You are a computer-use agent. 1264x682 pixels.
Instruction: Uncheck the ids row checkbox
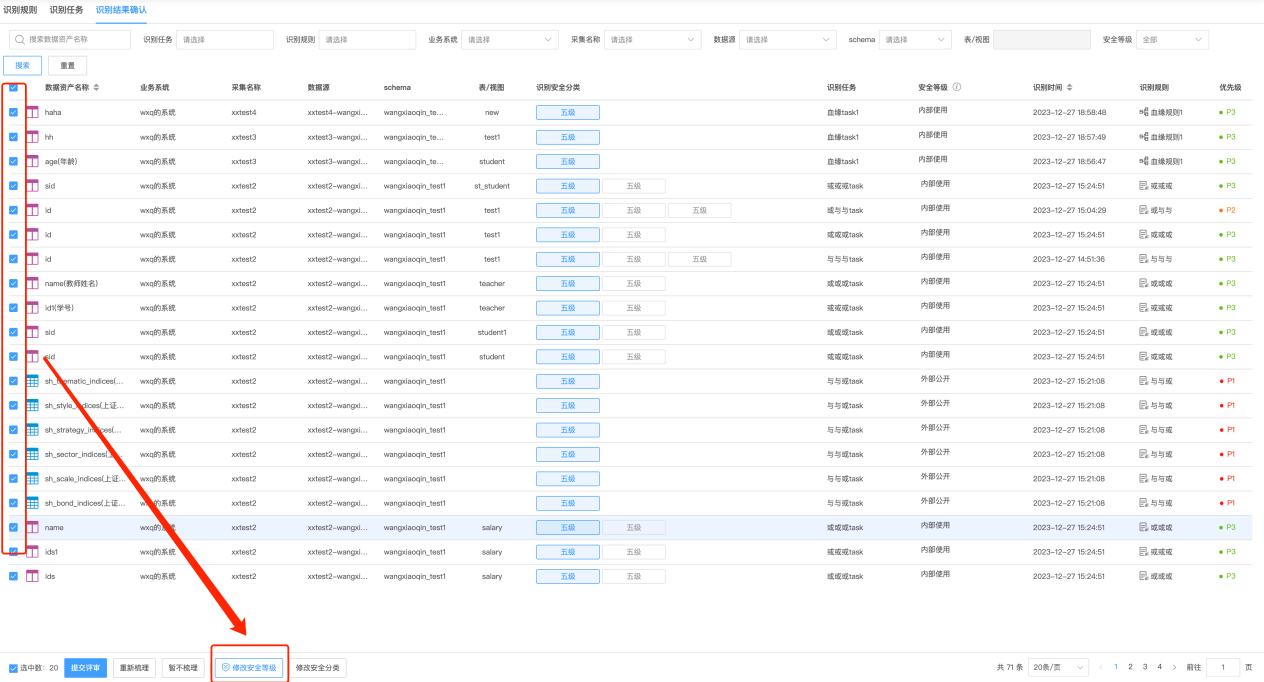coord(13,576)
